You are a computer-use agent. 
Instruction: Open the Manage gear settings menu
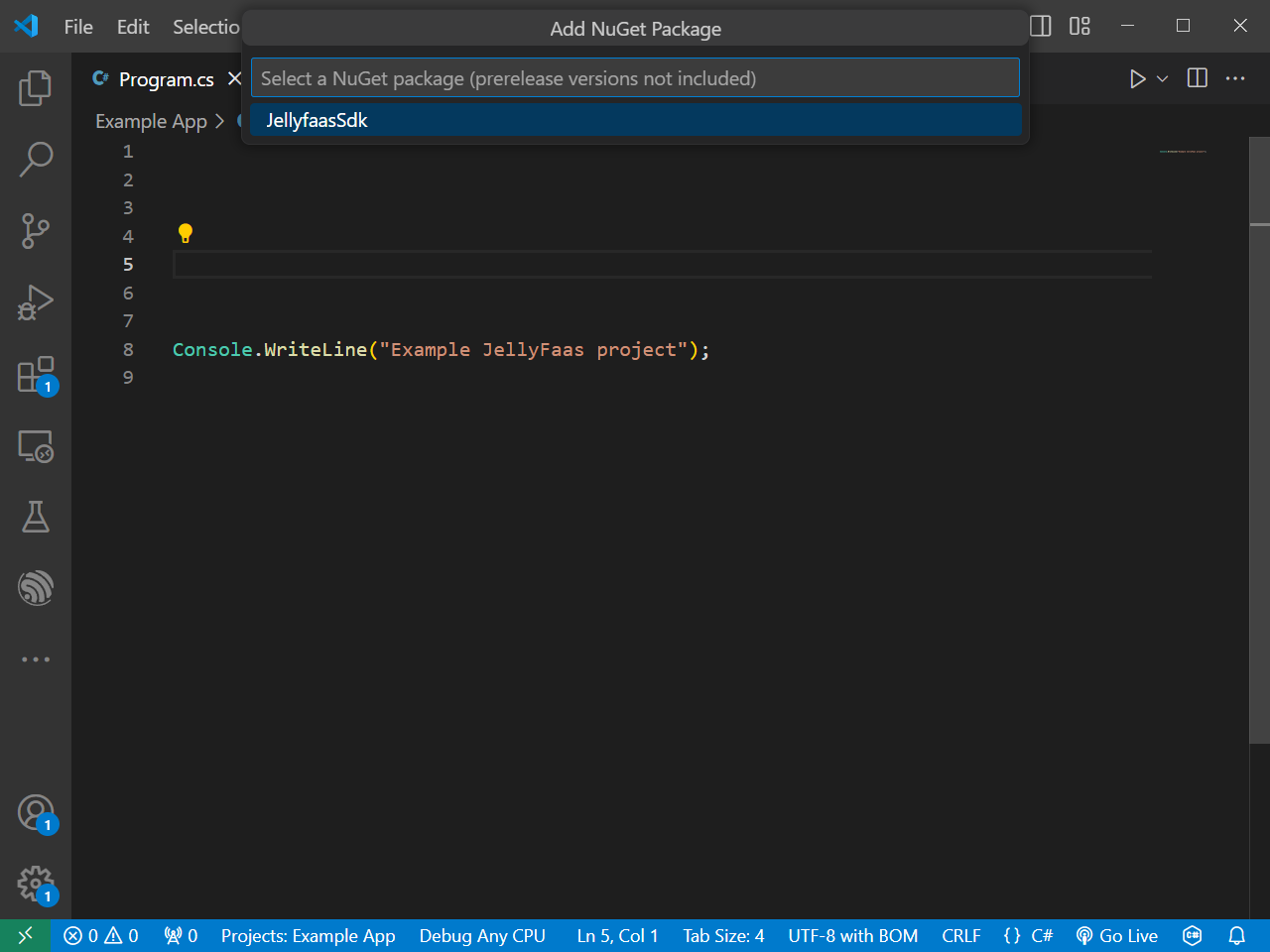36,885
